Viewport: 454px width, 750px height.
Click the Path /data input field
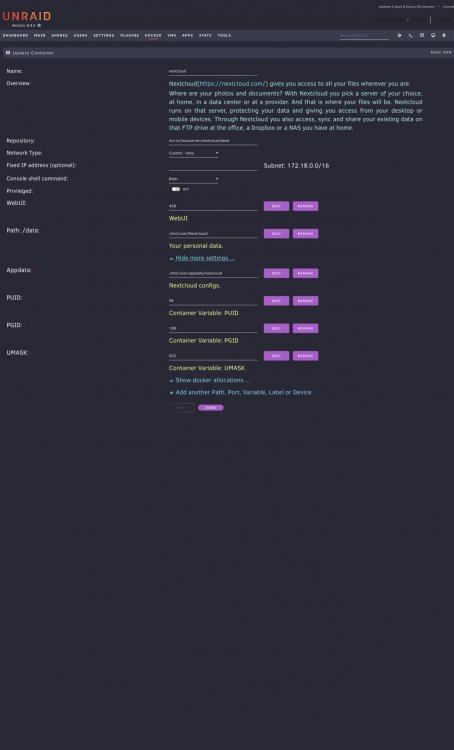point(213,234)
